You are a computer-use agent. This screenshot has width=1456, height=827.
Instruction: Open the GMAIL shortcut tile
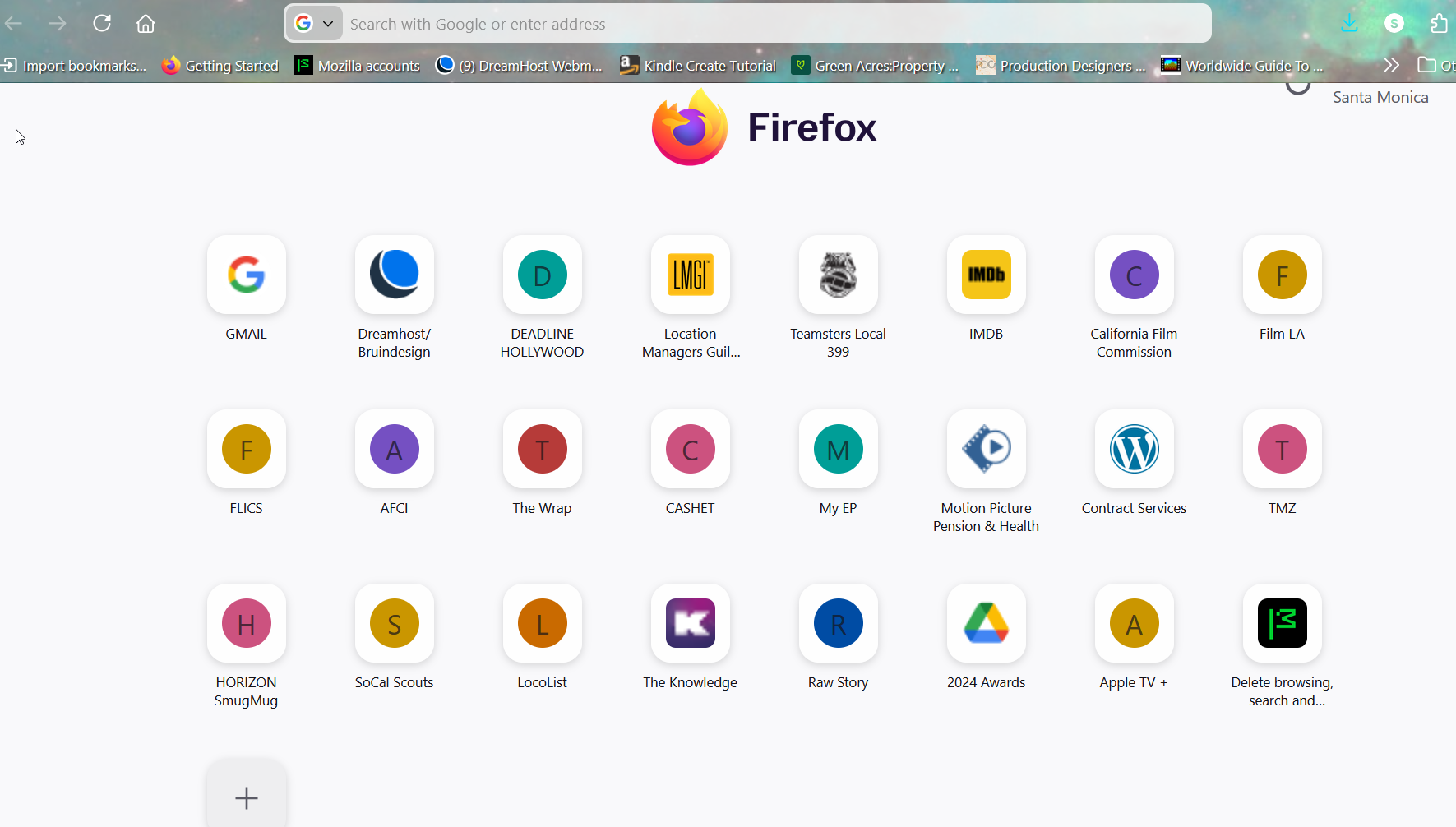point(247,275)
